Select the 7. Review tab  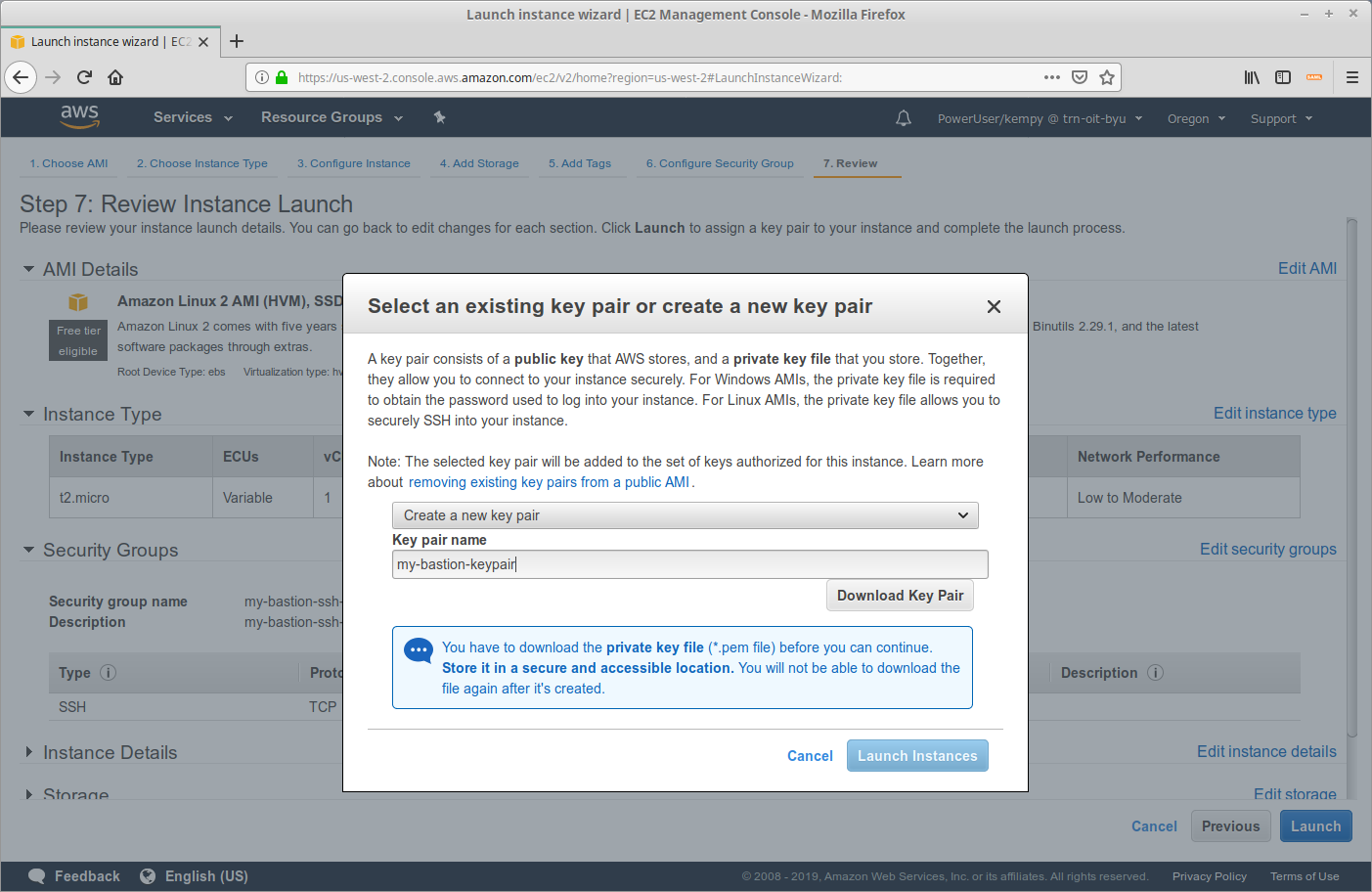(850, 163)
